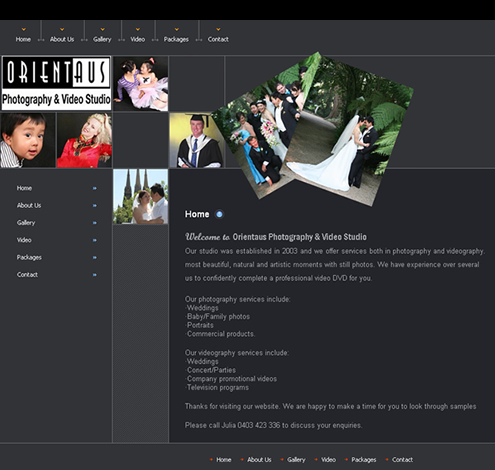Click the footer Contact link
Screen dimensions: 495x470
pos(402,460)
